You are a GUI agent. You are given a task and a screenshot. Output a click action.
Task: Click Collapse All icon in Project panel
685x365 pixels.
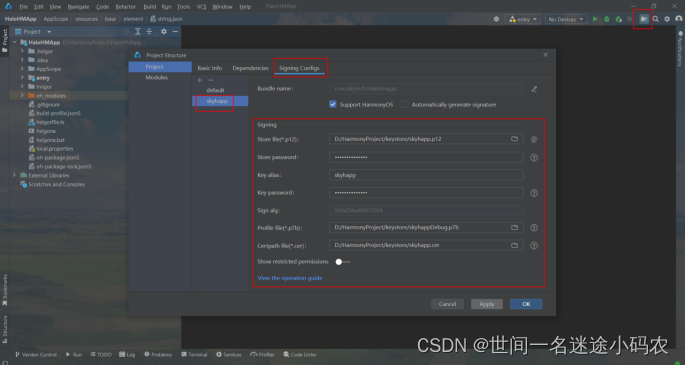point(149,31)
